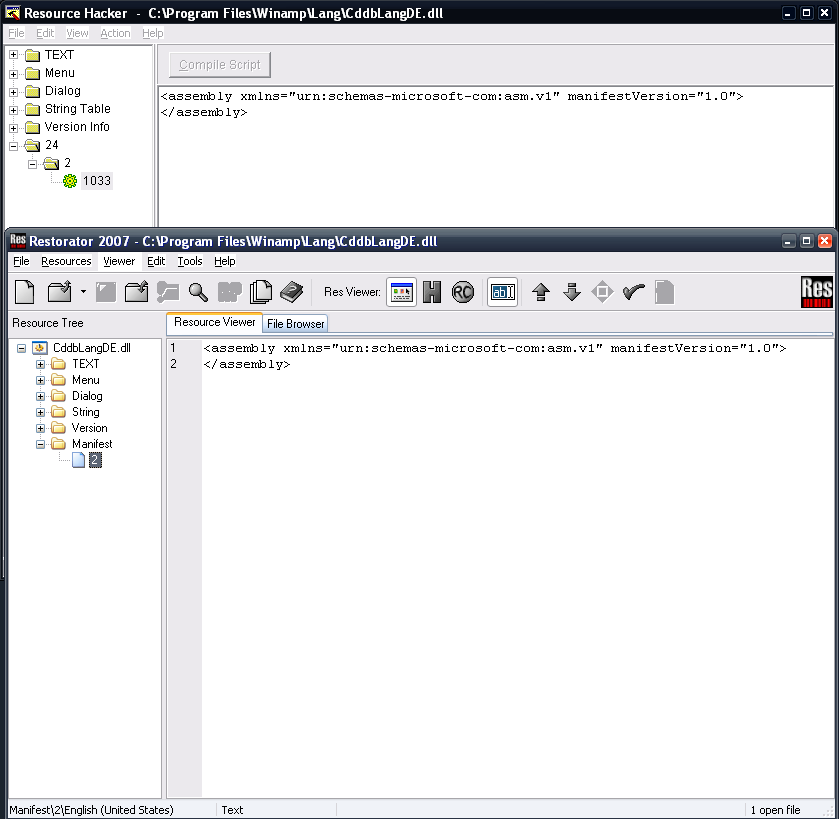Collapse subfolder 2 in Resource Hacker
Viewport: 839px width, 819px height.
32,164
